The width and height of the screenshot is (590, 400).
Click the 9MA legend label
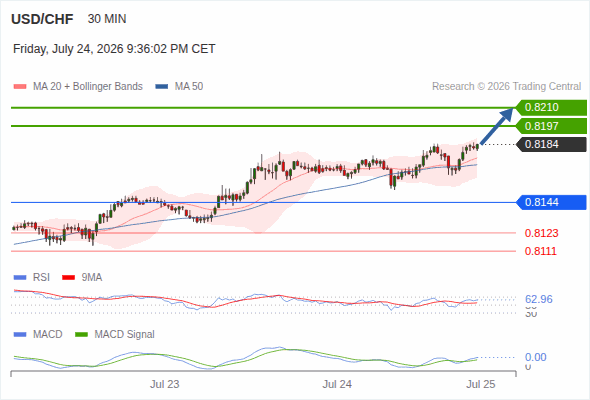click(92, 278)
